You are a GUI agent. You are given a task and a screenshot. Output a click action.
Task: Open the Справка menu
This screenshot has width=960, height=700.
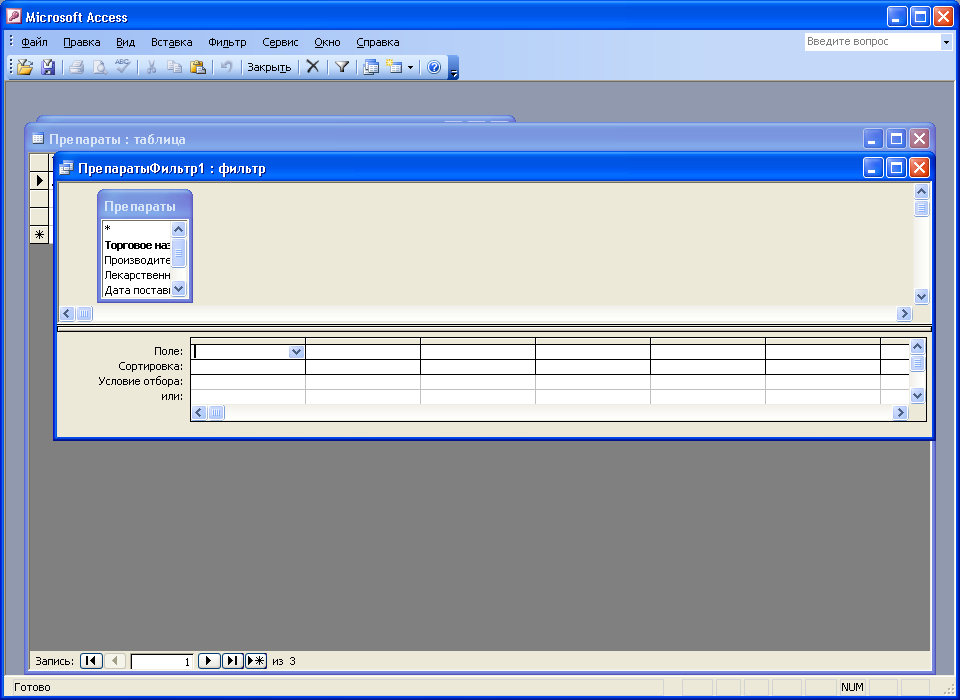(378, 42)
